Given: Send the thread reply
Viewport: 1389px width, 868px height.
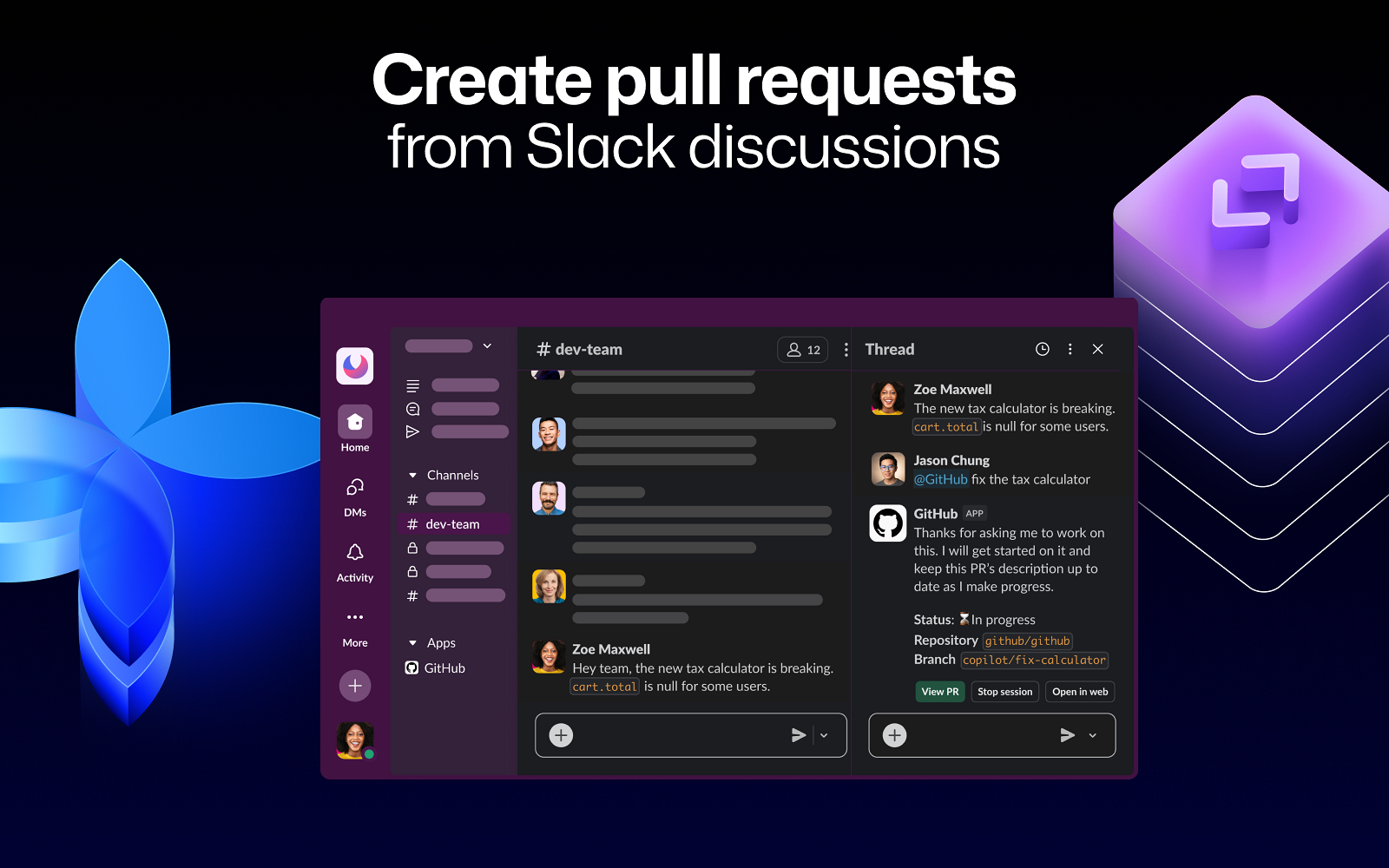Looking at the screenshot, I should click(1068, 735).
